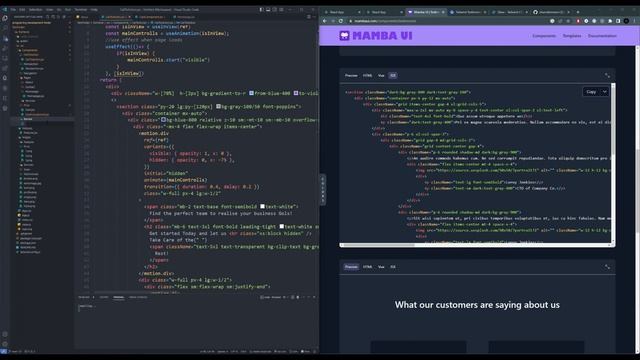Click the Customize Layout button in VS Code title bar

pyautogui.click(x=282, y=9)
